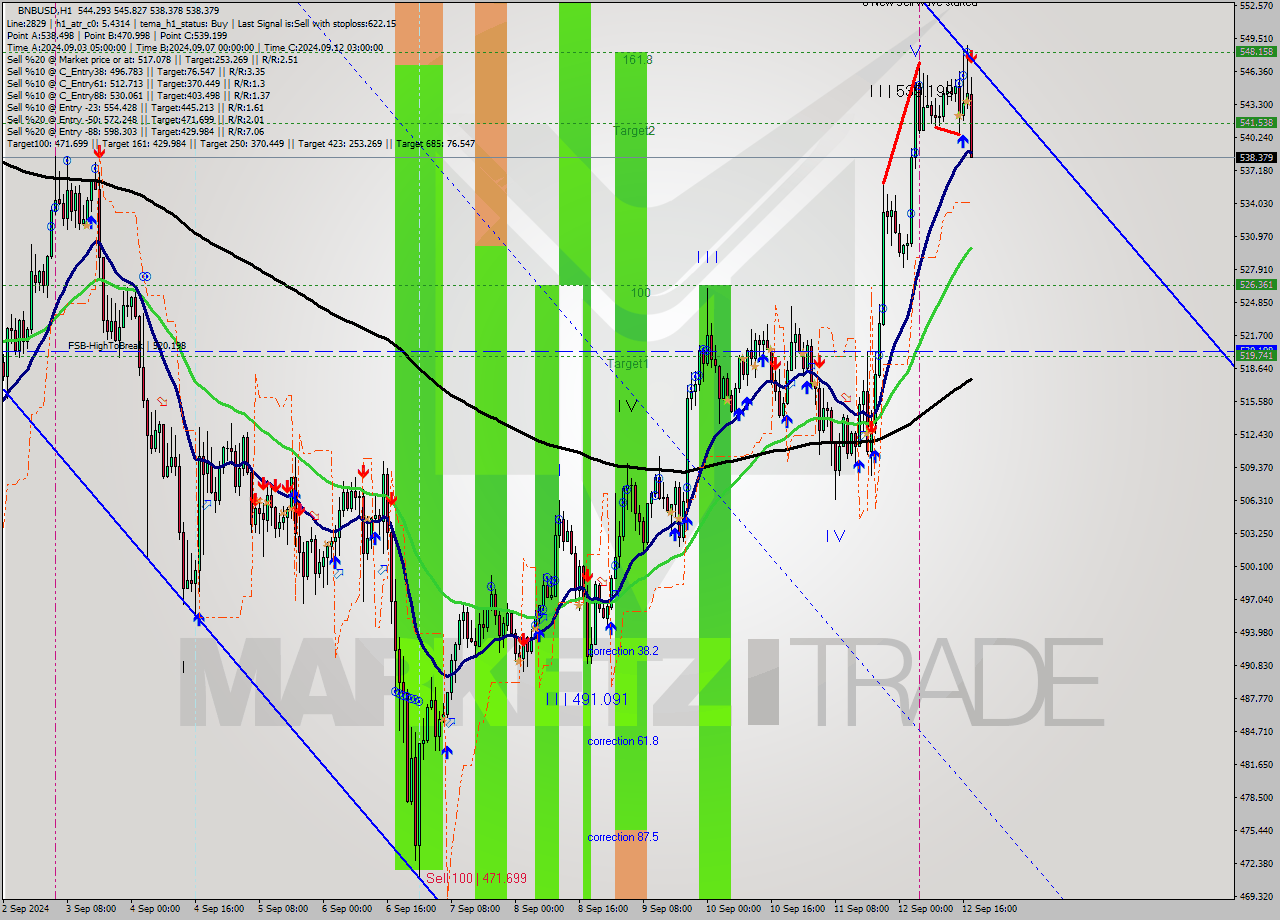Image resolution: width=1280 pixels, height=920 pixels.
Task: Click the 'Target 685: 76.547' value
Action: [x=436, y=143]
